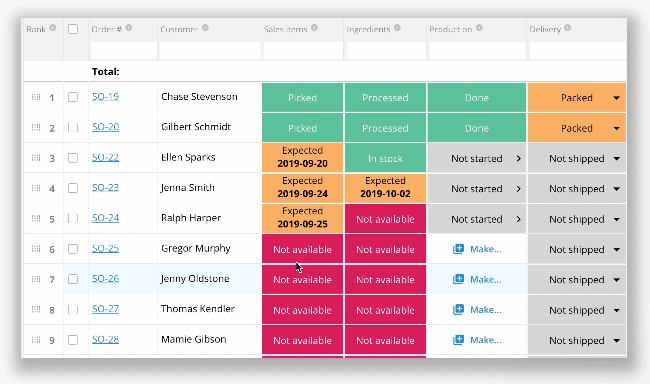
Task: Open the Packed delivery dropdown for SO-19
Action: (x=616, y=98)
